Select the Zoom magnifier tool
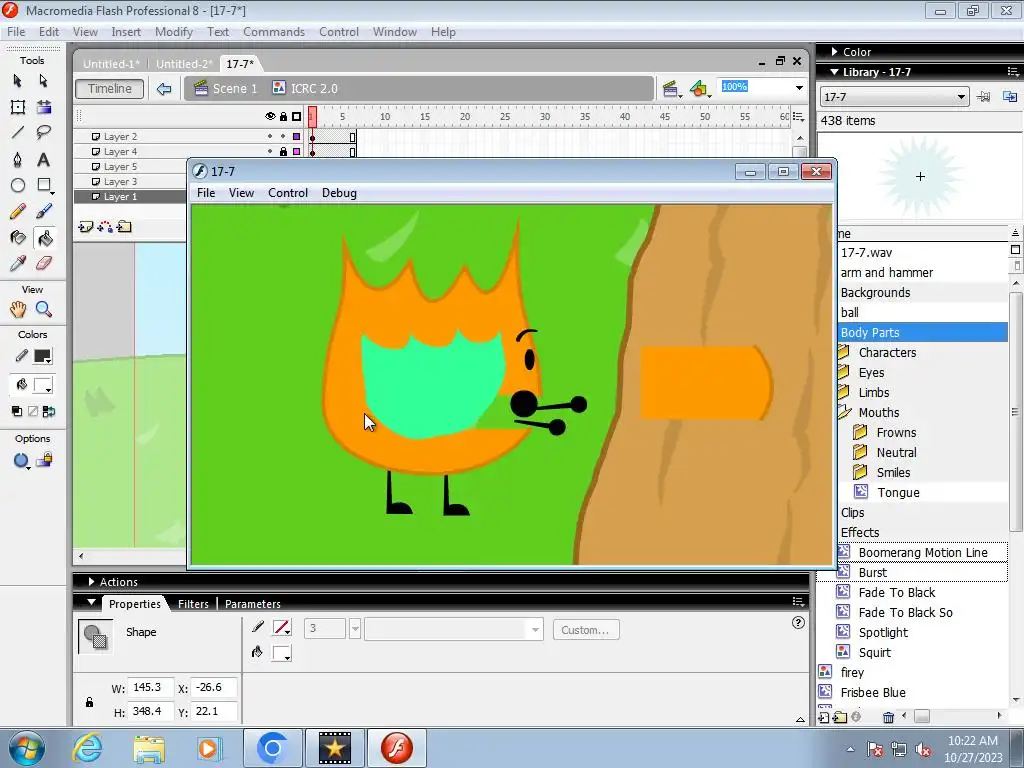This screenshot has height=768, width=1024. [x=44, y=309]
